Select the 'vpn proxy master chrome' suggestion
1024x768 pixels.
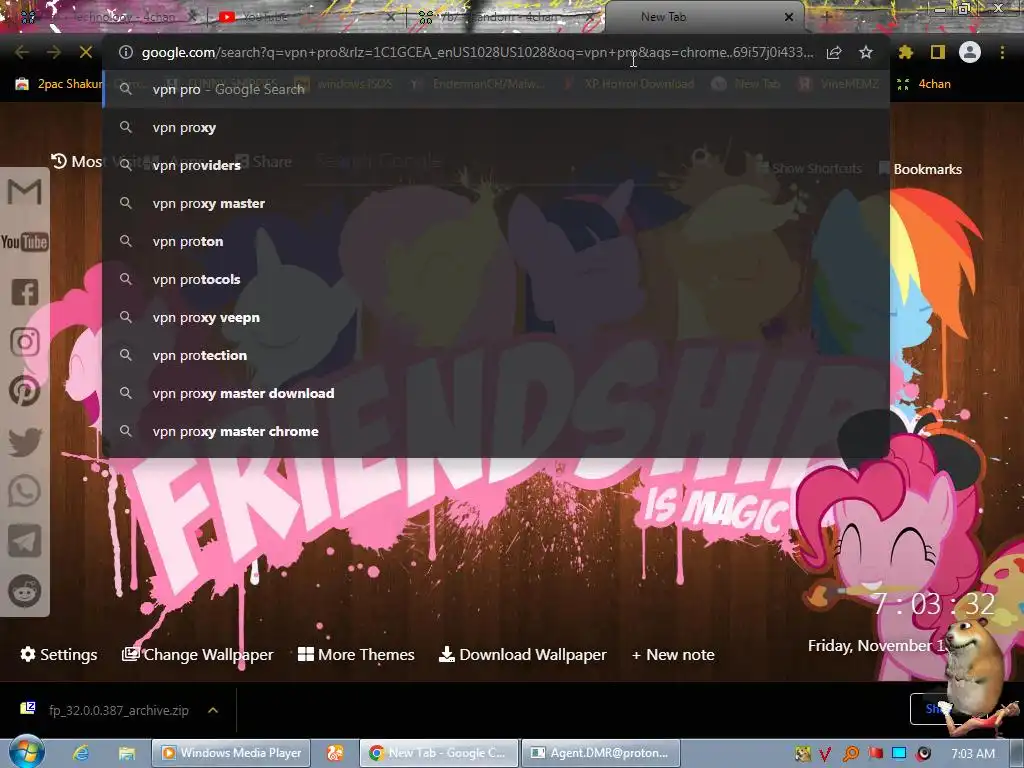coord(496,431)
